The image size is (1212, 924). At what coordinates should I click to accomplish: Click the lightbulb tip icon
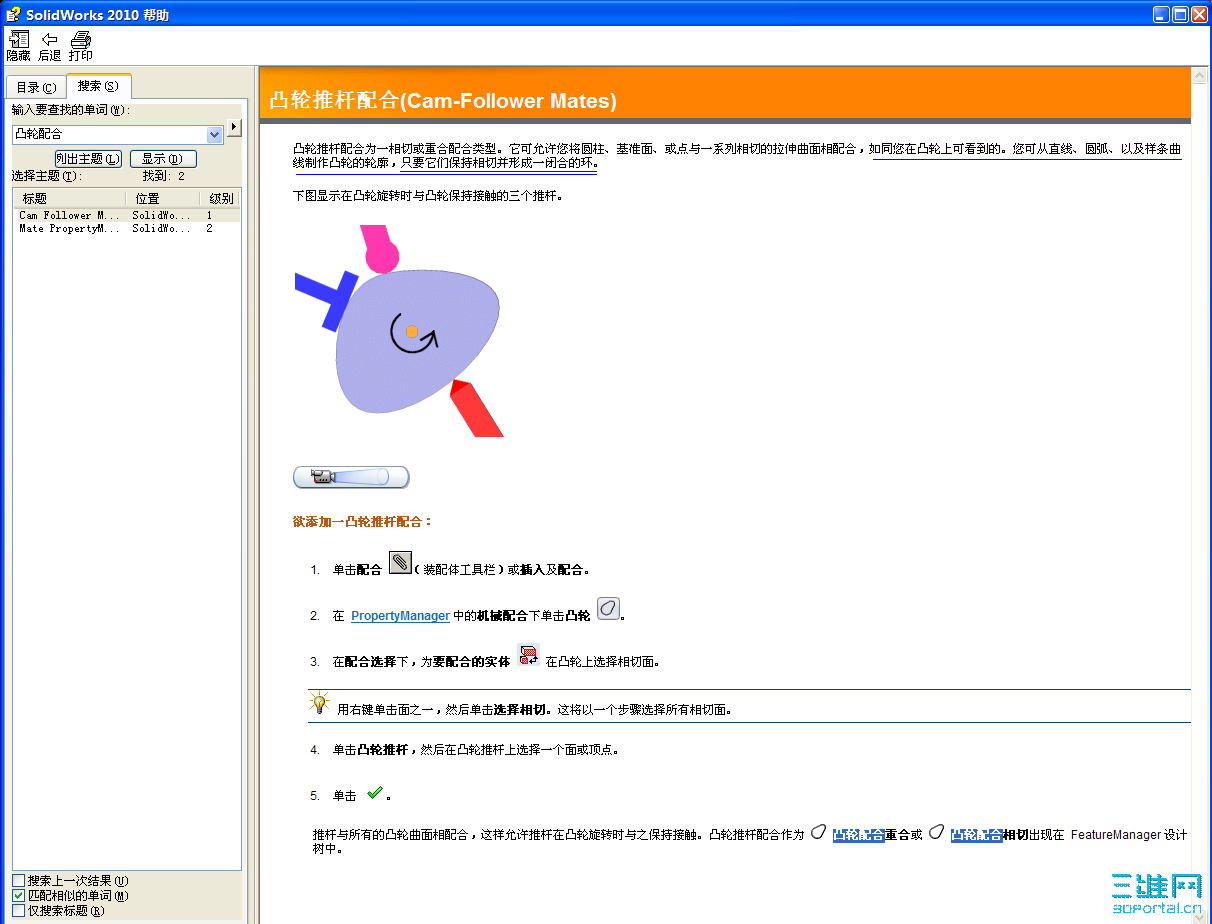pyautogui.click(x=319, y=703)
